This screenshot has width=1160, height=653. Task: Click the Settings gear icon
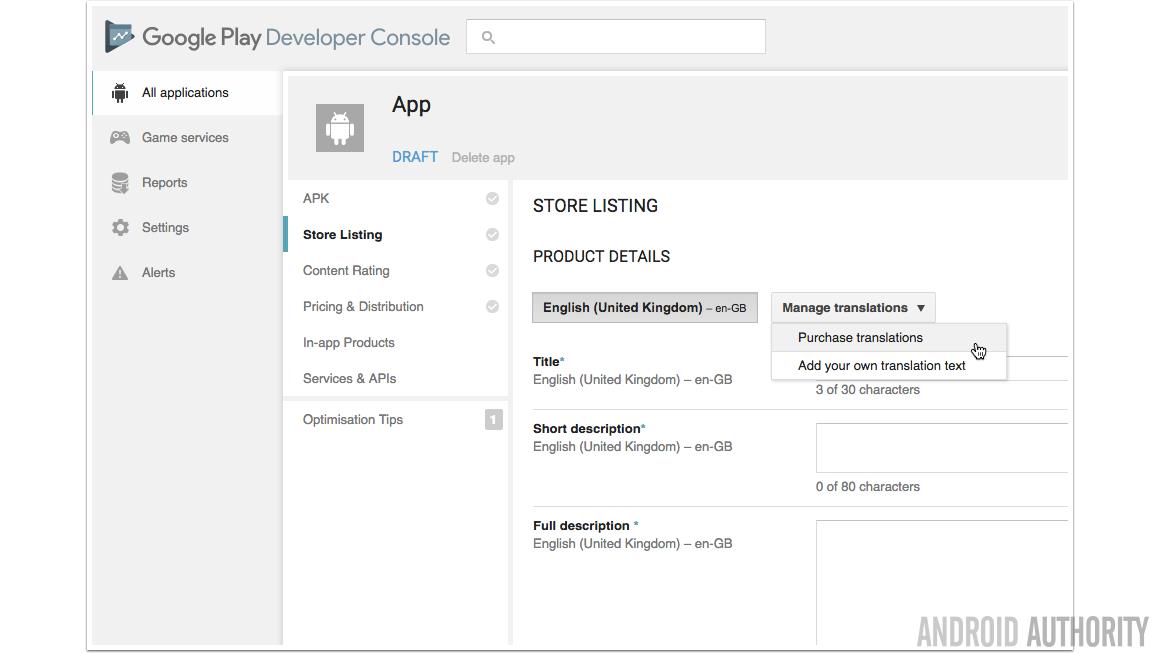(120, 228)
